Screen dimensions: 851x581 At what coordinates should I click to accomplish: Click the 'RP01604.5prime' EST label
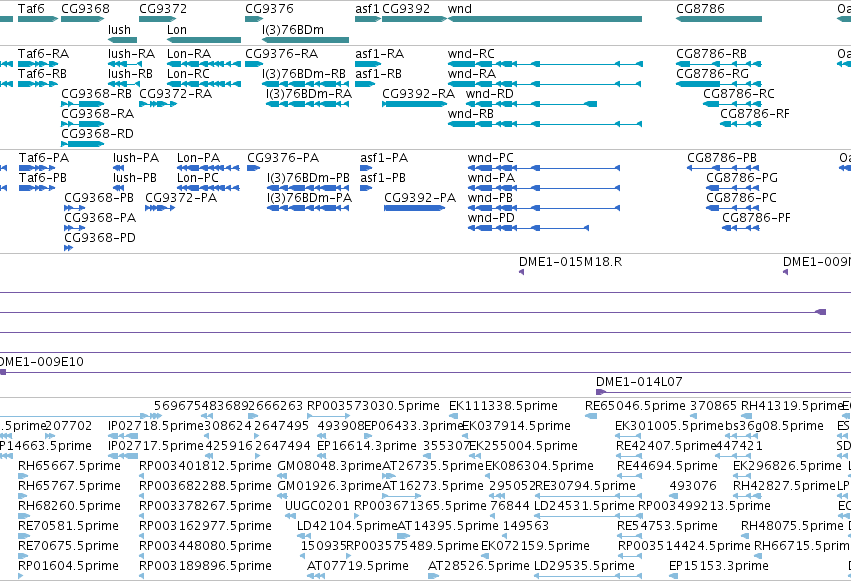tap(68, 565)
